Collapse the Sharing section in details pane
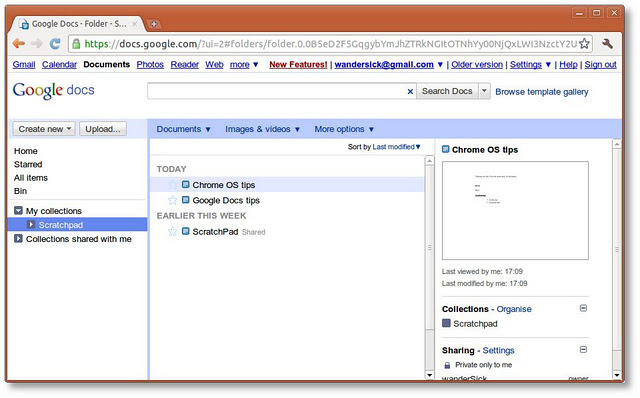640x398 pixels. (x=583, y=349)
